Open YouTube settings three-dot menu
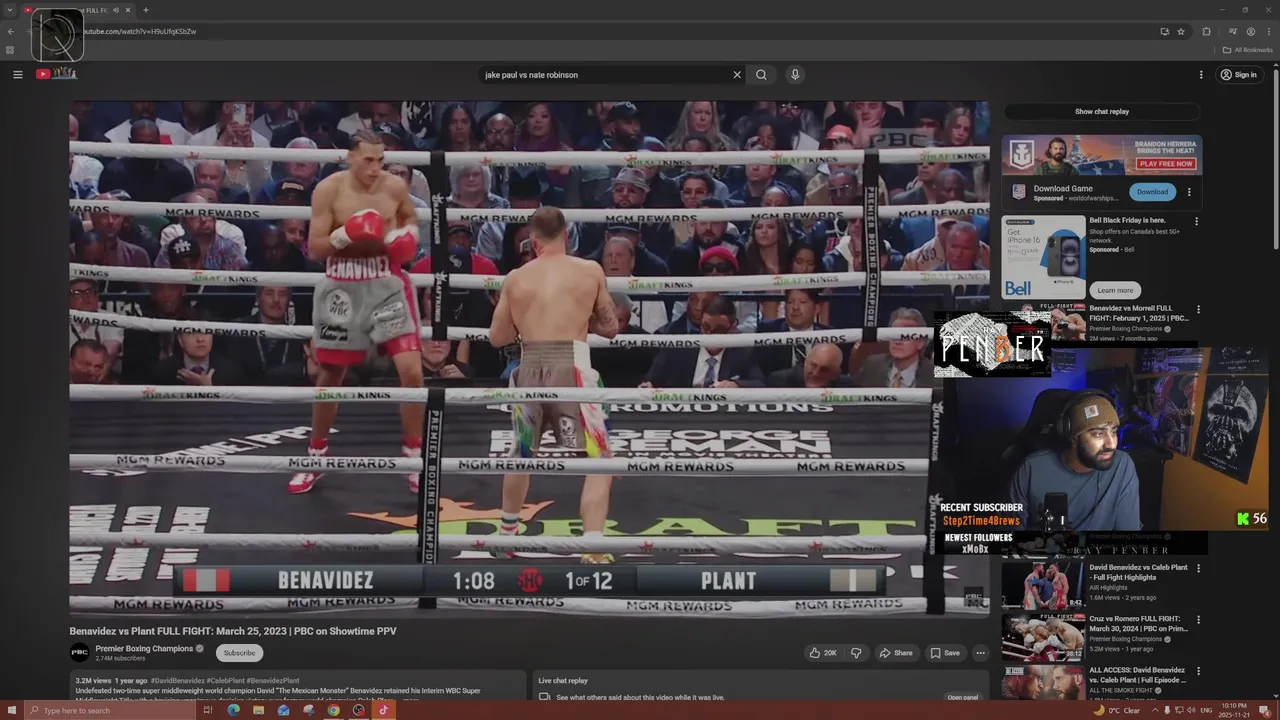 [1201, 74]
